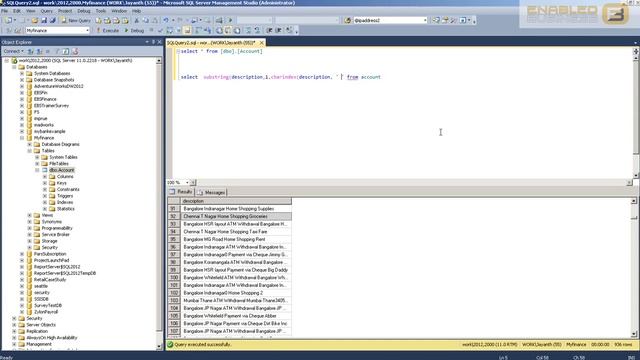Click the Parse query checkmark icon
Viewport: 640px width, 360px height.
[160, 30]
